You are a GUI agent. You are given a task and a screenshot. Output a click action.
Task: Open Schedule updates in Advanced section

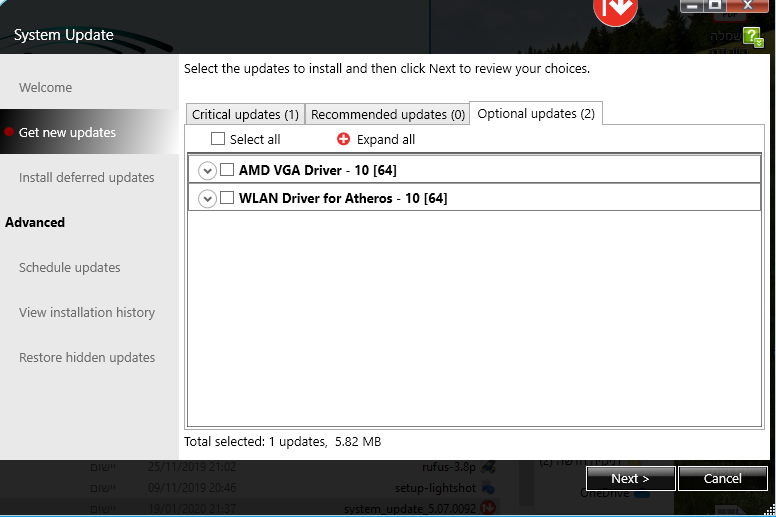tap(70, 268)
